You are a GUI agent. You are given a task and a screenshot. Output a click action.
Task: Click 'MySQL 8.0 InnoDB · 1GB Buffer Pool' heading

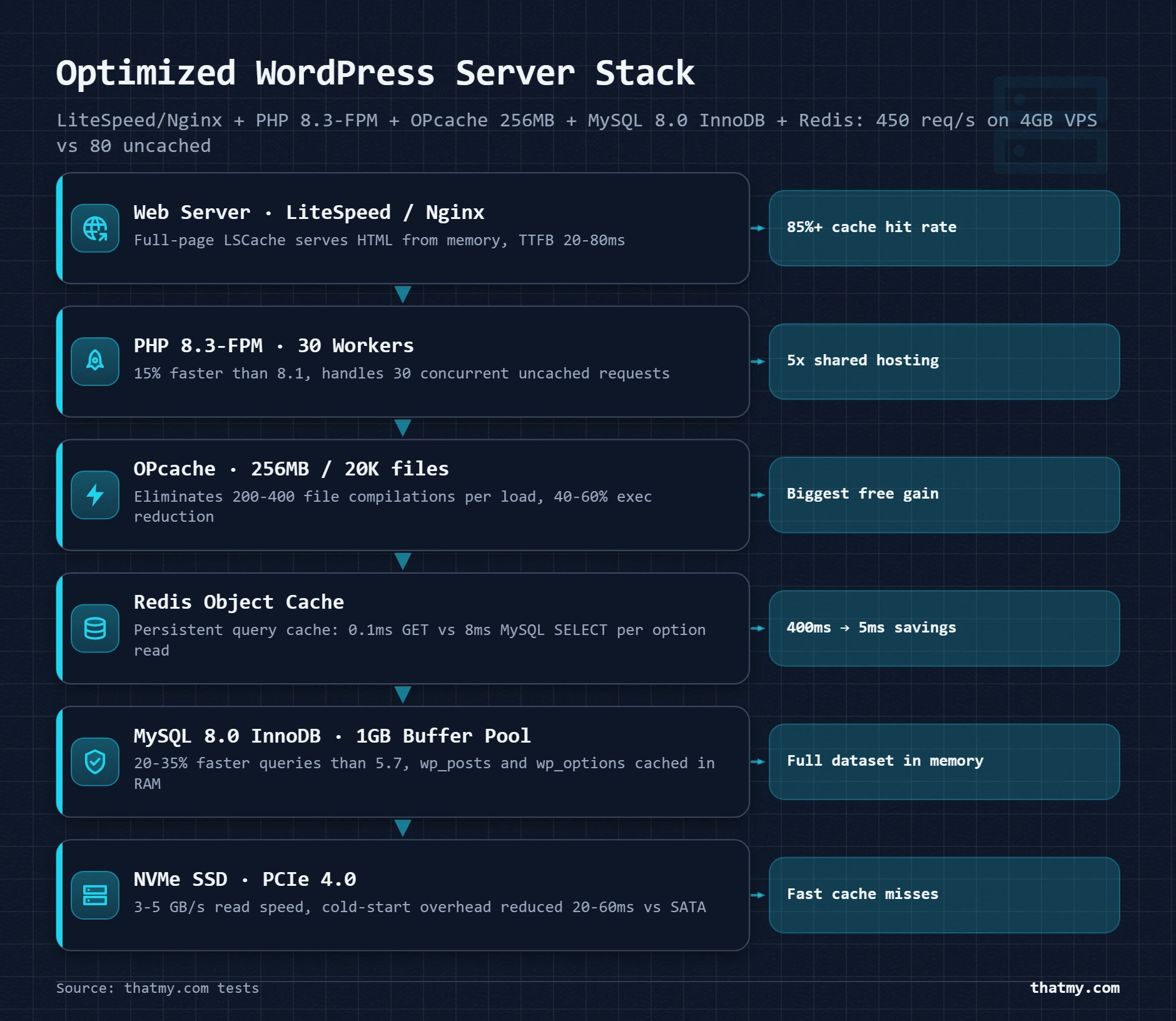tap(332, 736)
